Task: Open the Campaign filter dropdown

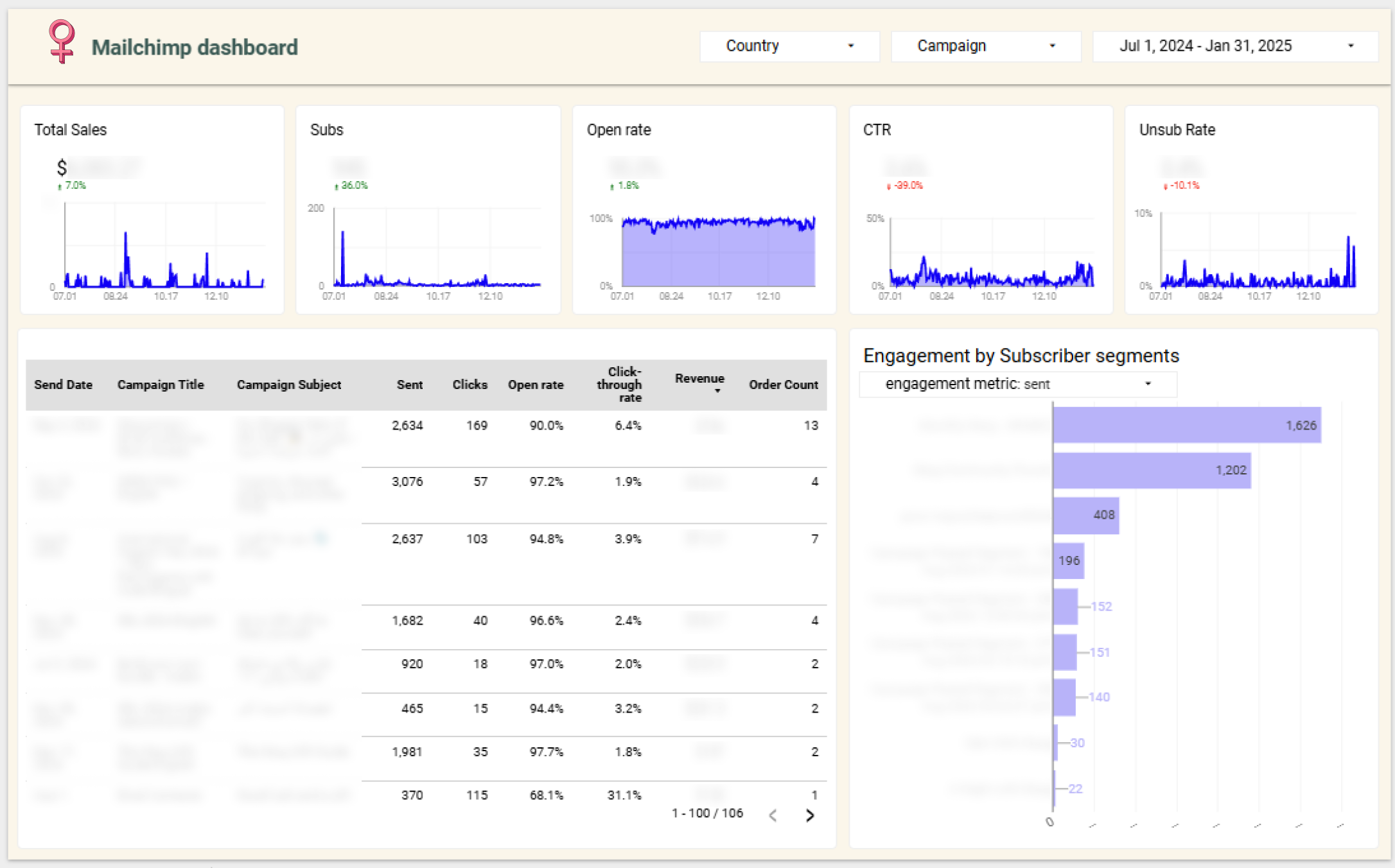Action: coord(985,46)
